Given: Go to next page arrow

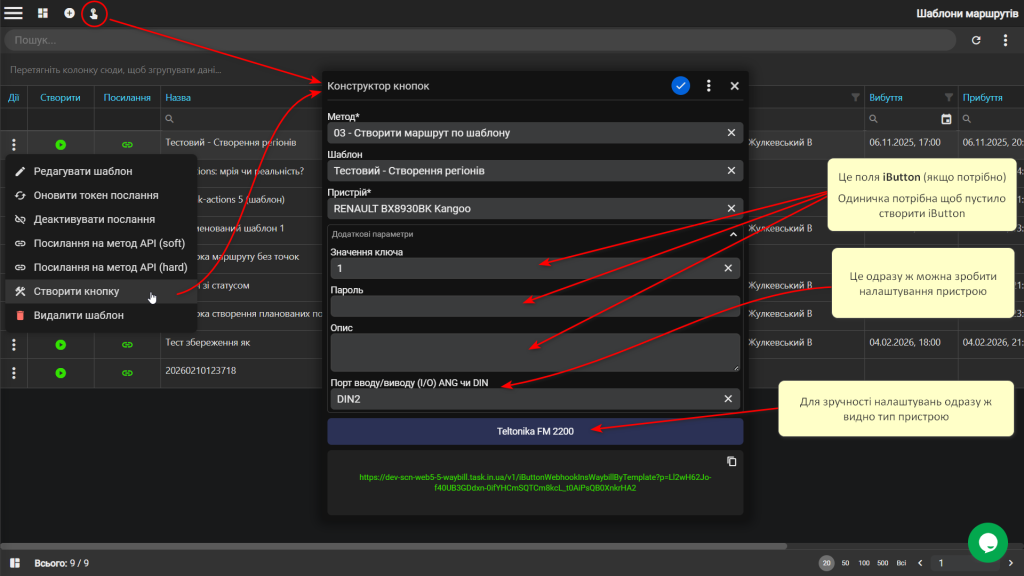Looking at the screenshot, I should pos(1011,563).
